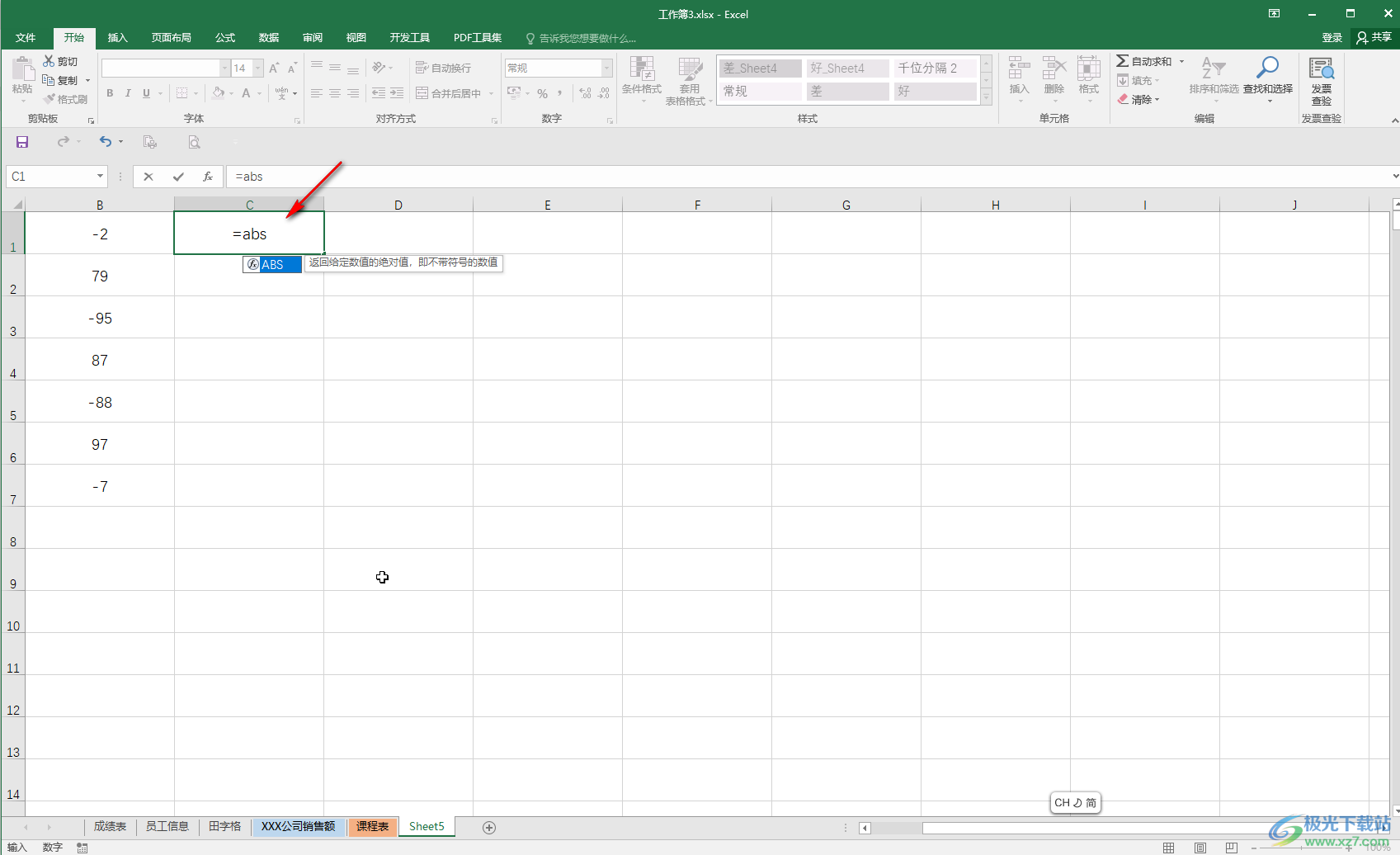Add a new sheet with plus icon
This screenshot has width=1400, height=855.
(x=489, y=828)
